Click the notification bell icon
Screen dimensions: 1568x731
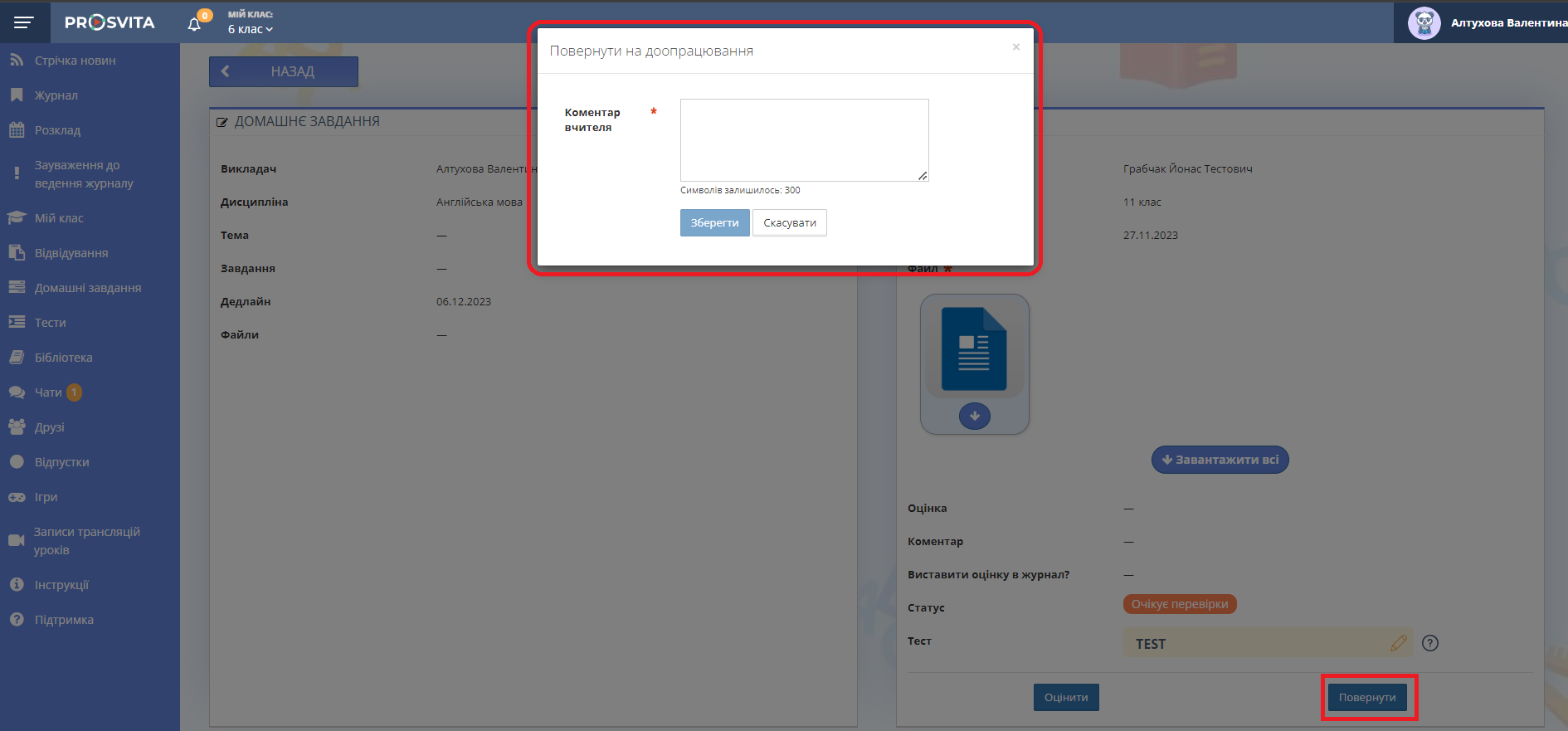(x=194, y=24)
